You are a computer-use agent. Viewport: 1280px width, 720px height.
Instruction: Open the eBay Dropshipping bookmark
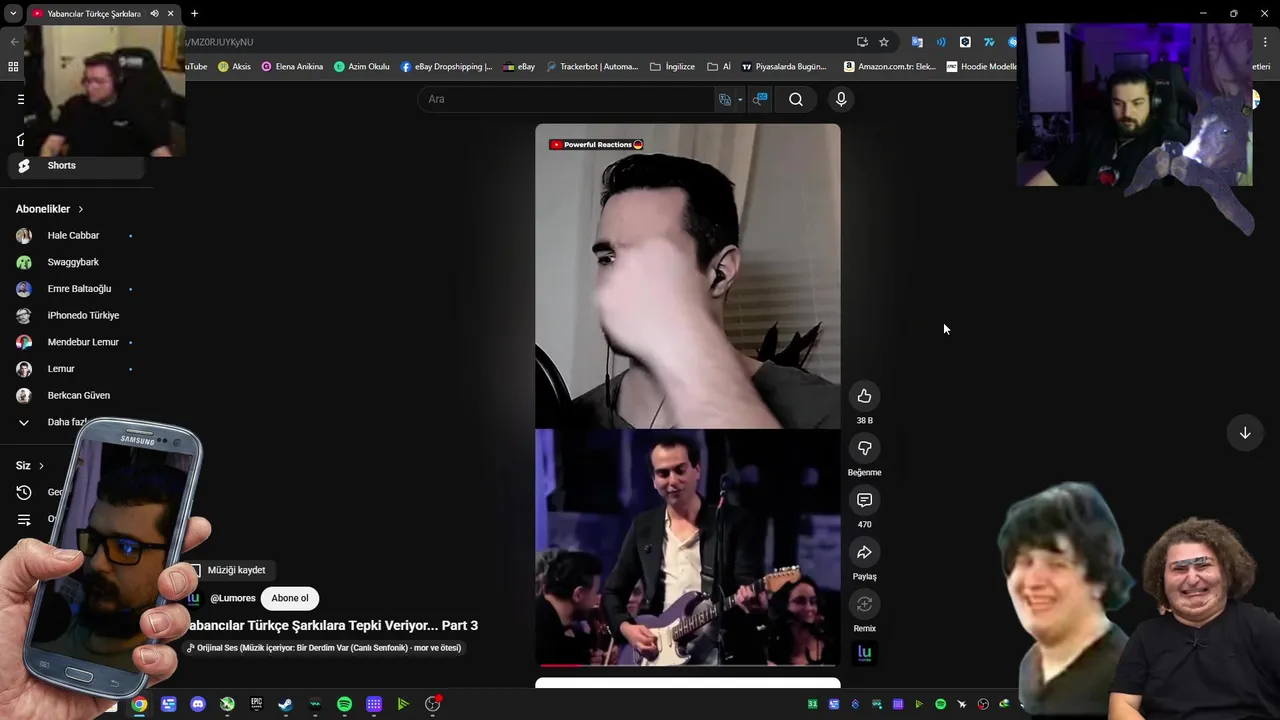pyautogui.click(x=447, y=67)
